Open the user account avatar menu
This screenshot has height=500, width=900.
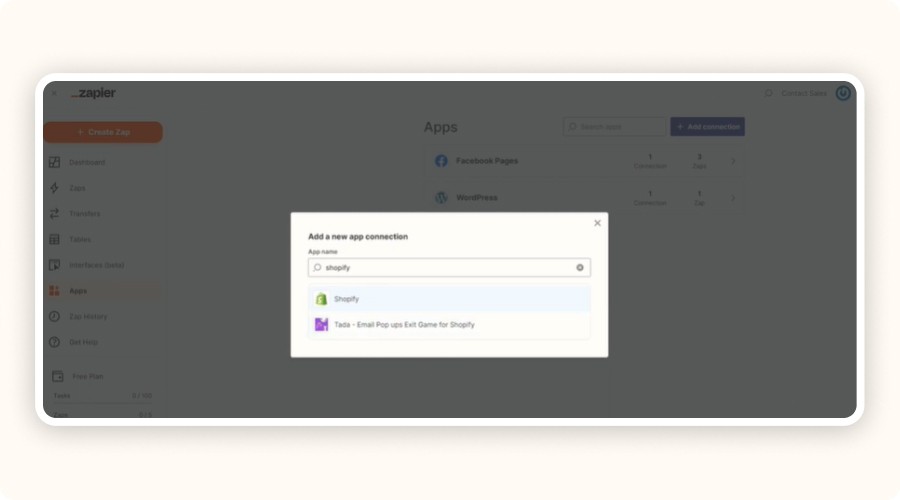[843, 93]
